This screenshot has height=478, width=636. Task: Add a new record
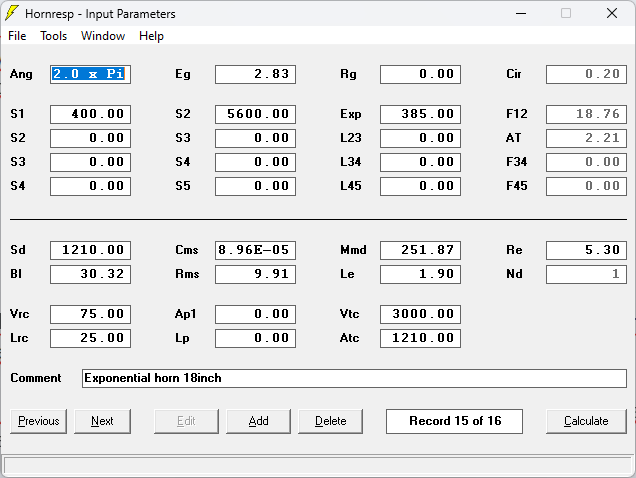(x=258, y=421)
